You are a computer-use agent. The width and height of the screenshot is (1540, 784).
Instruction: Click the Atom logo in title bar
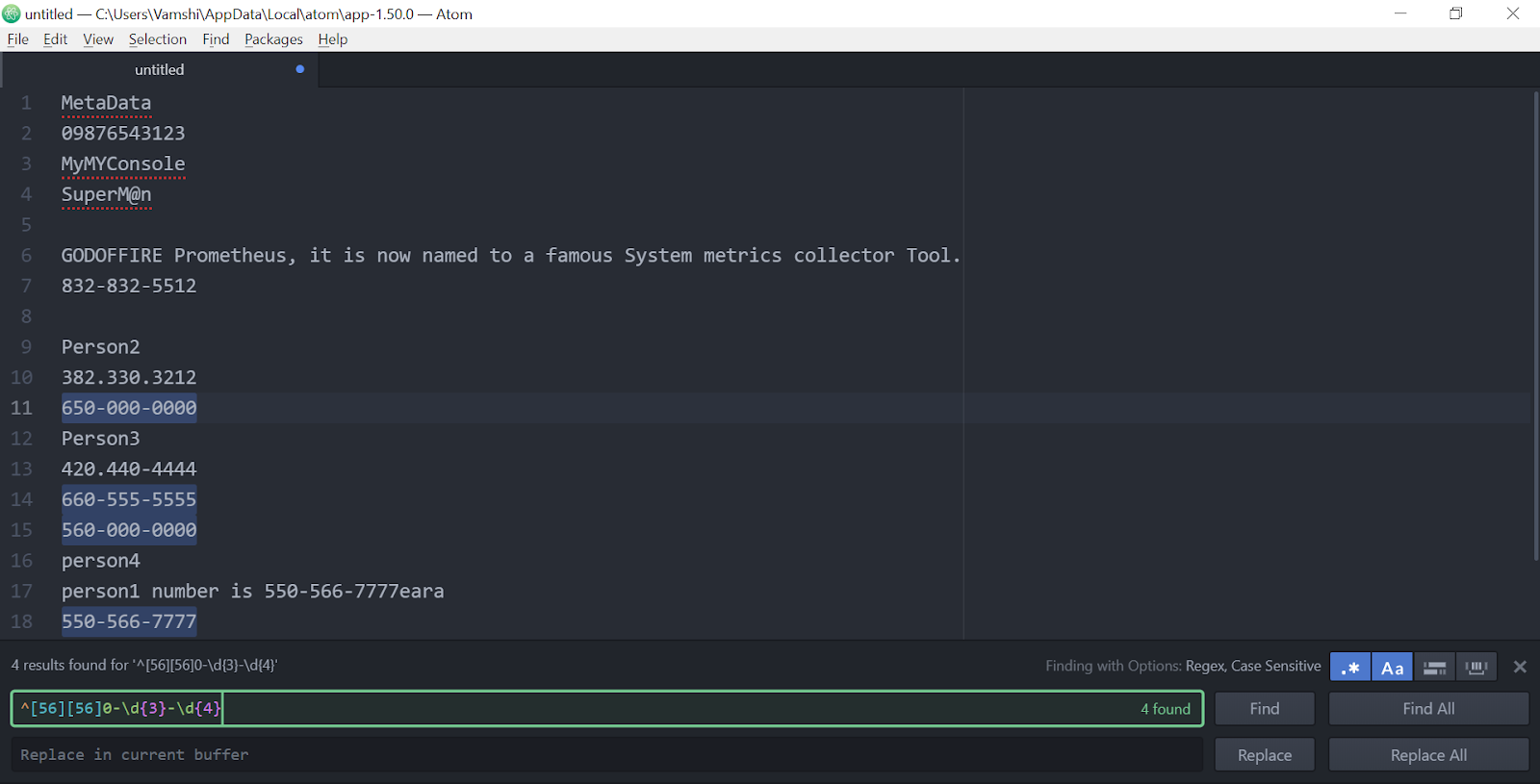12,13
